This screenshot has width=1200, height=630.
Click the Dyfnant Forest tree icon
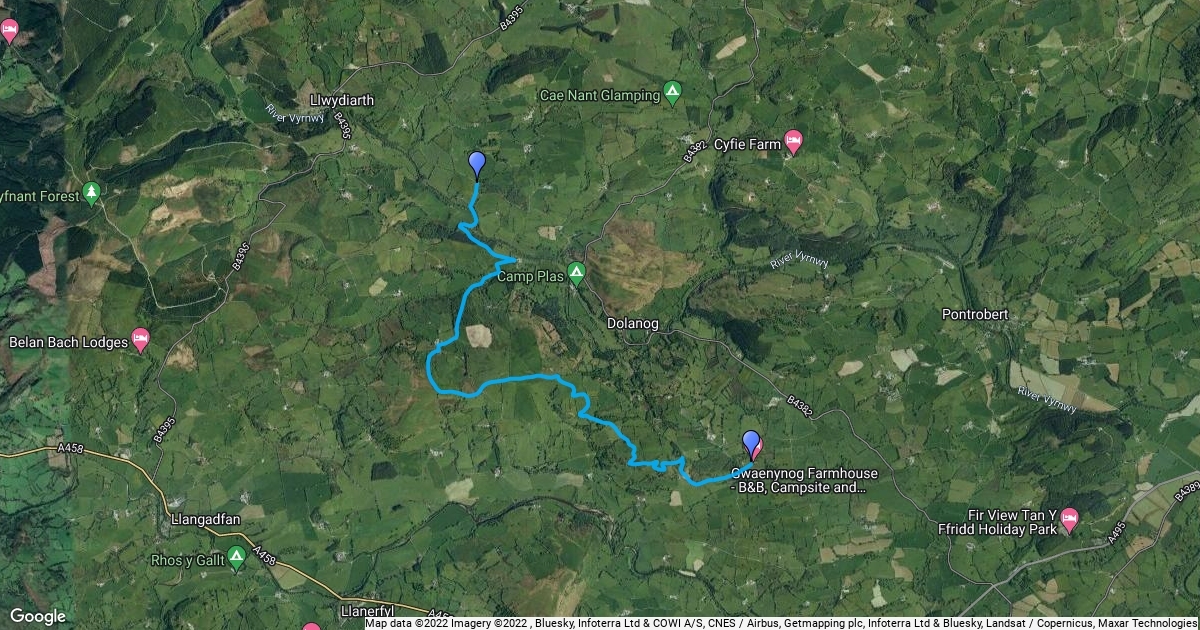point(92,192)
